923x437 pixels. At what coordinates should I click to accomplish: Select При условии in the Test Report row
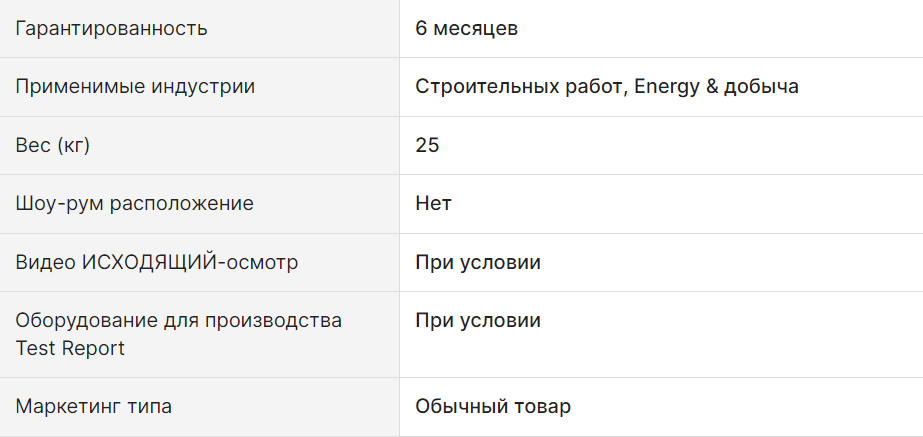pos(478,320)
